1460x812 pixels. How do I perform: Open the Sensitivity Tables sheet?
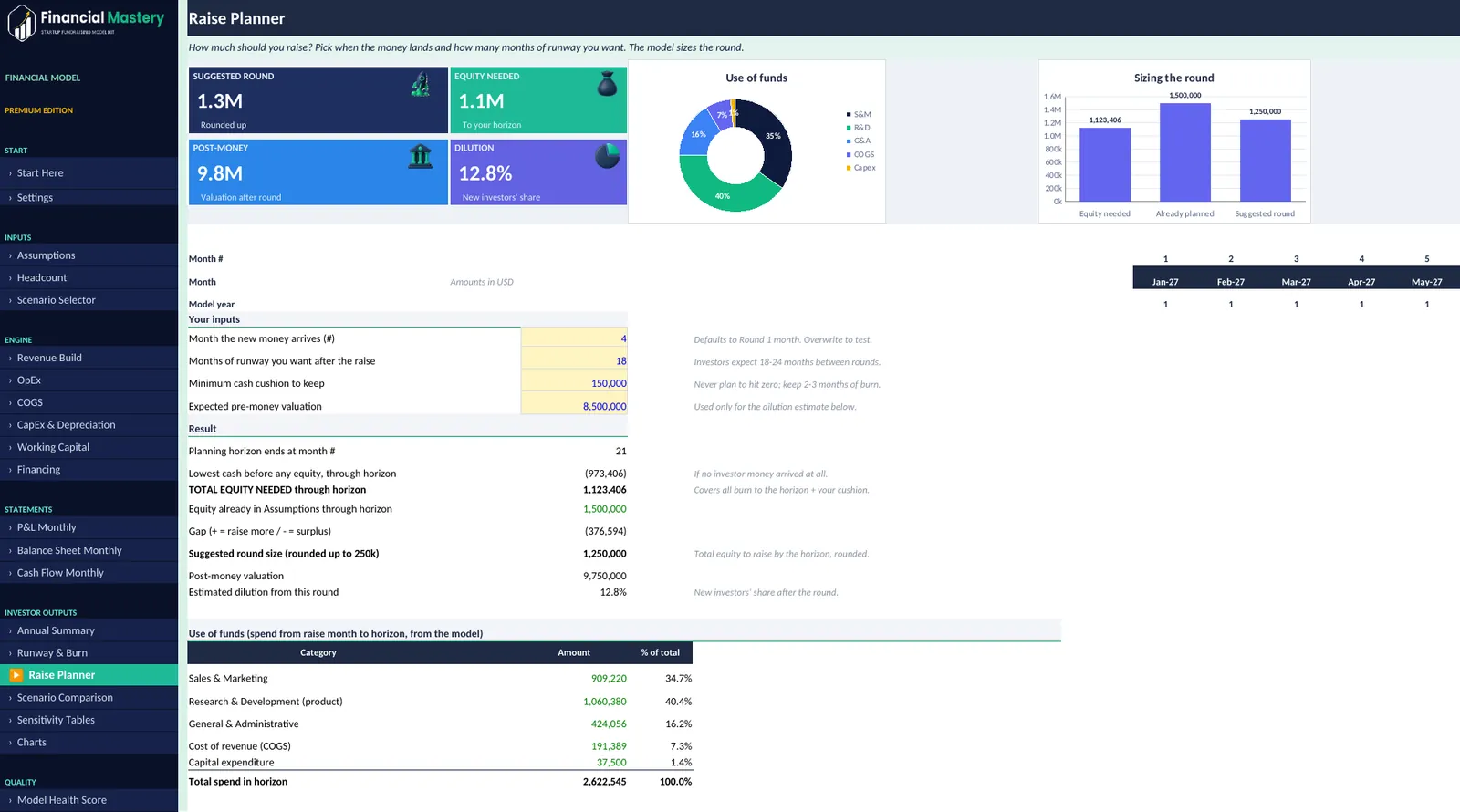point(89,720)
